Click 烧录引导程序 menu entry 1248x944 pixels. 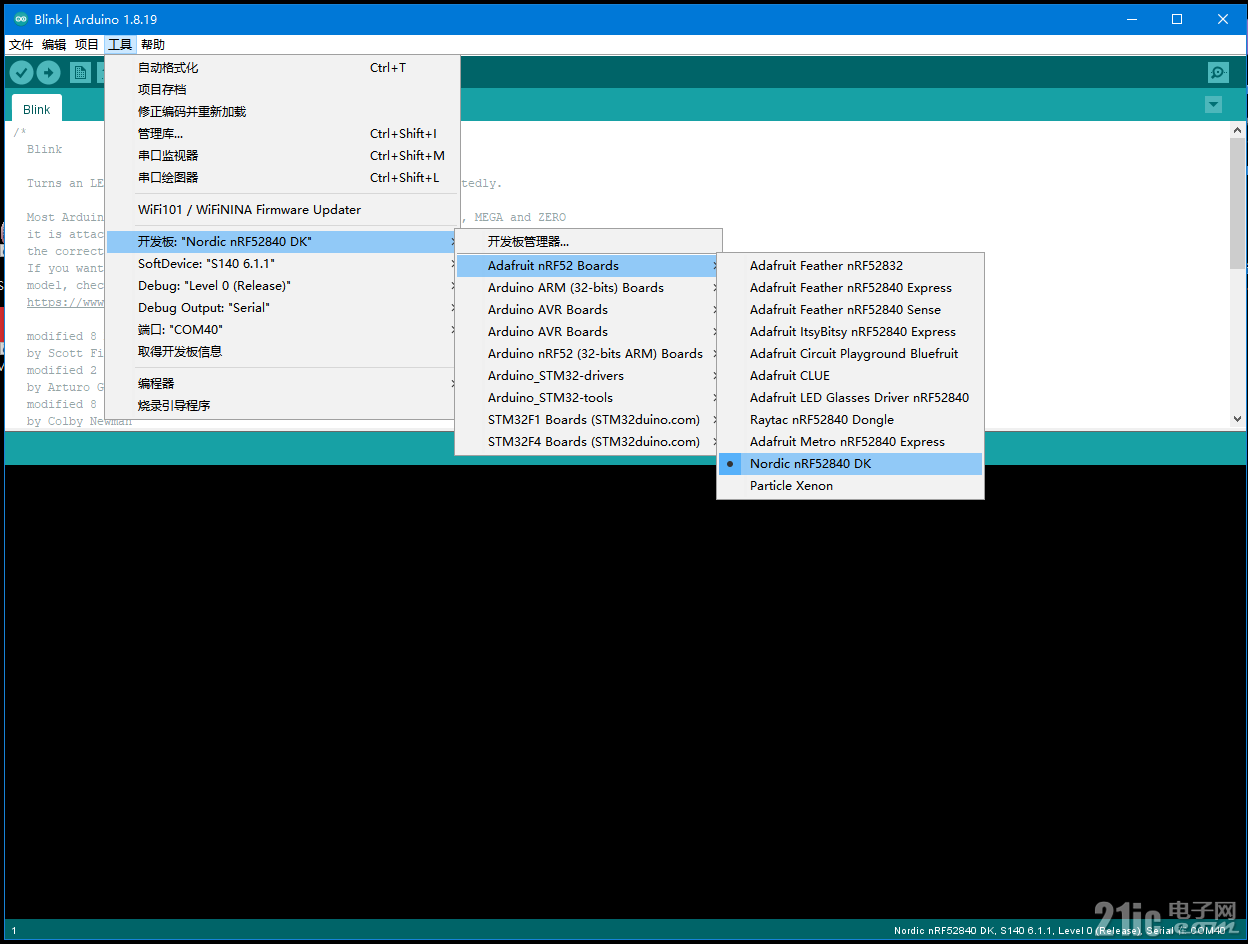[x=283, y=406]
